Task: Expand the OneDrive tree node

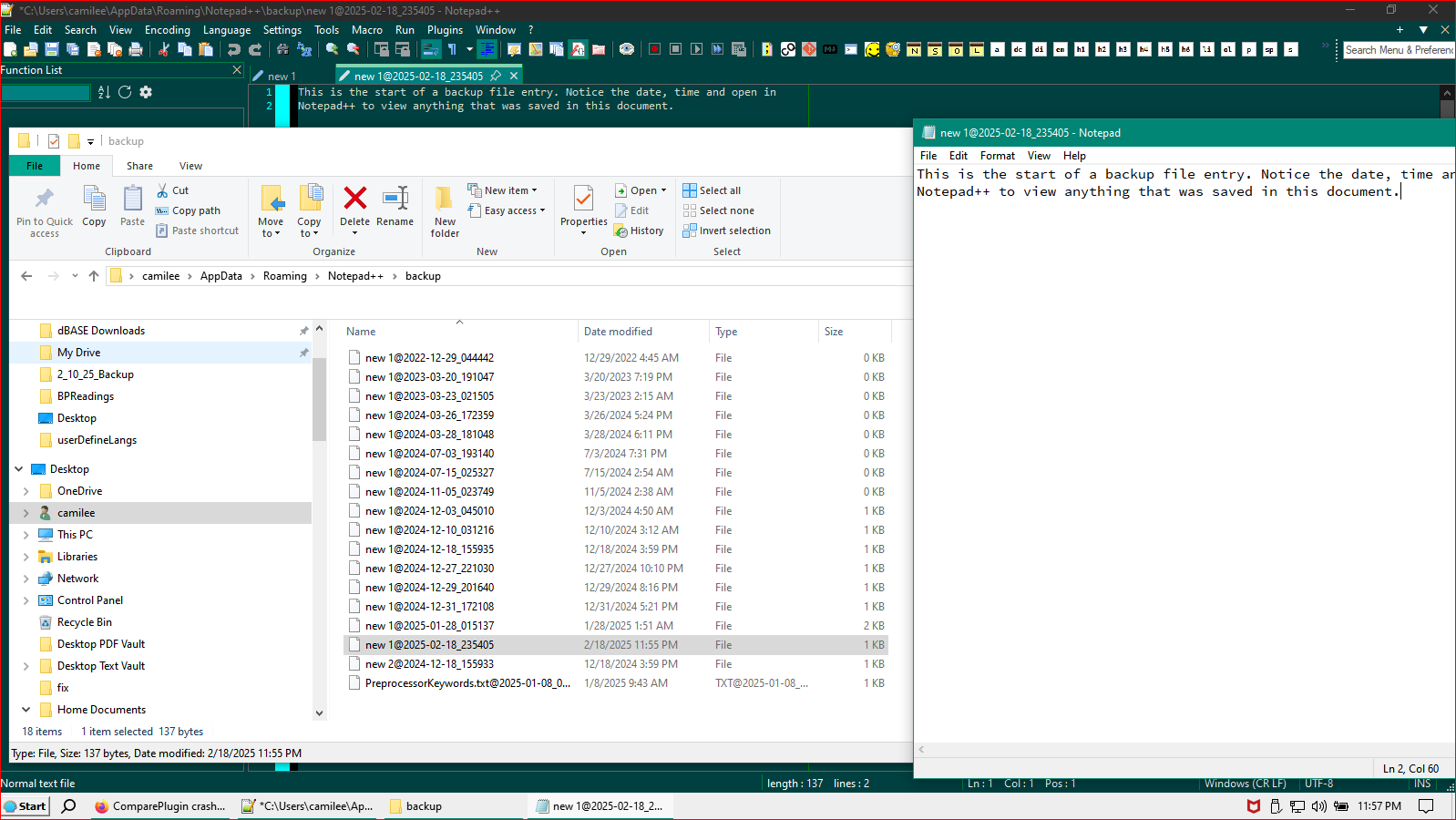Action: [x=26, y=491]
